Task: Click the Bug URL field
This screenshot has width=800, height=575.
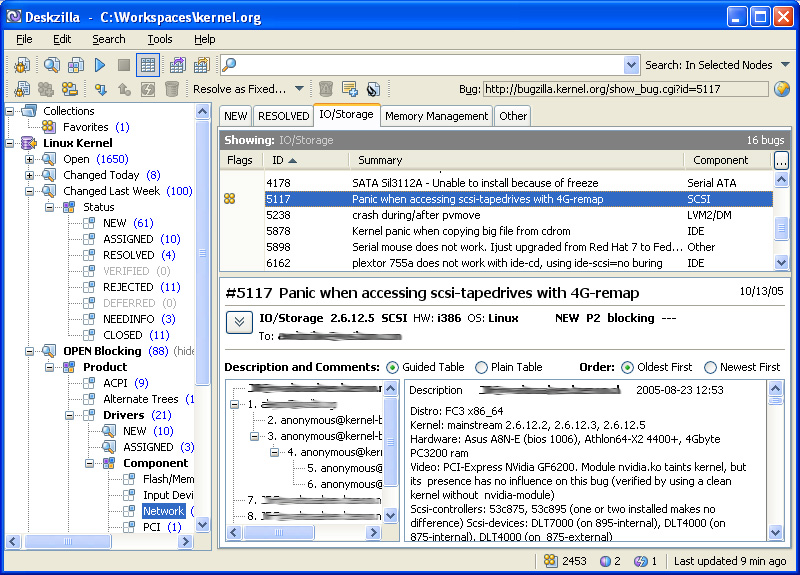Action: coord(626,89)
